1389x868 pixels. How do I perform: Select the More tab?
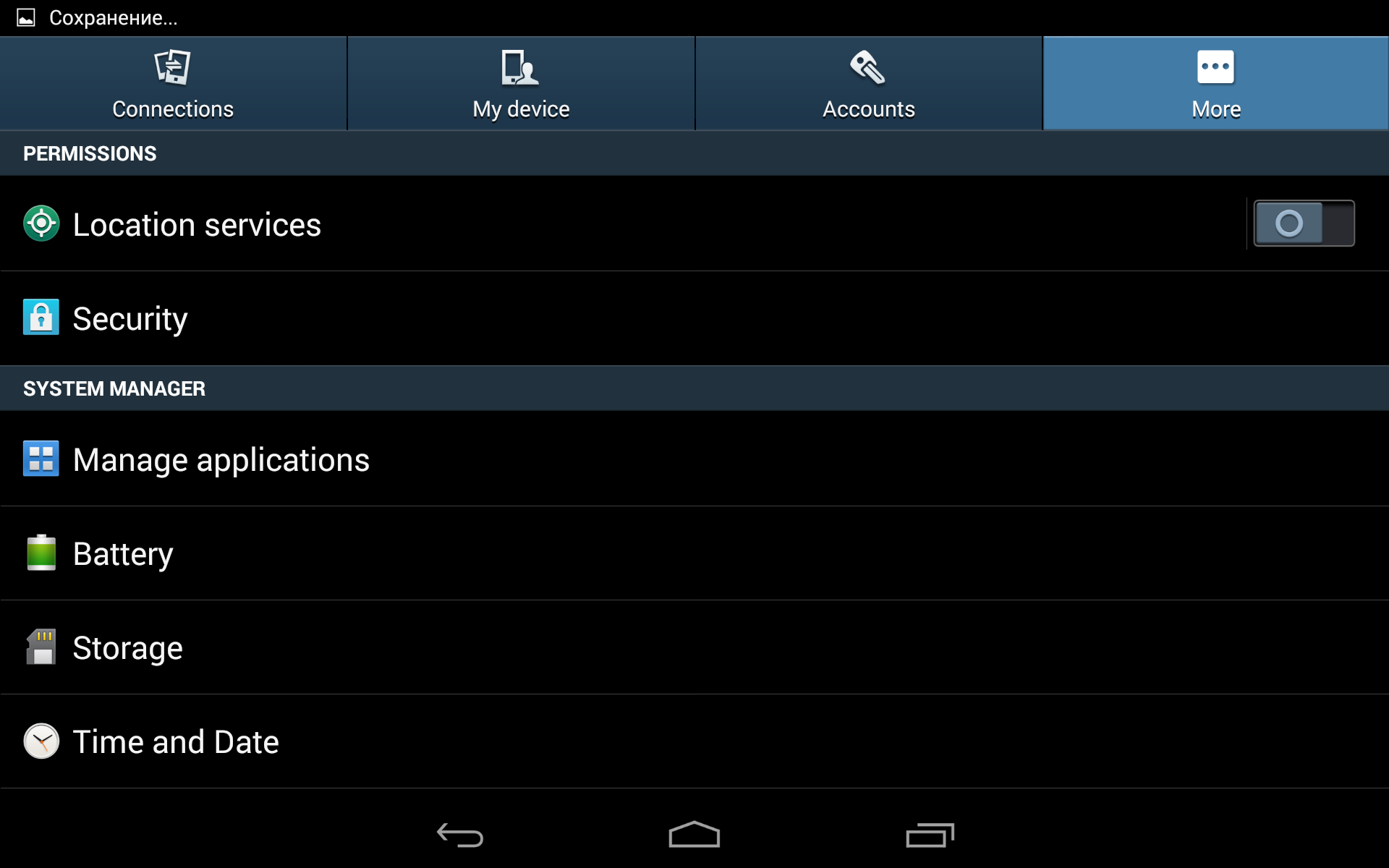tap(1216, 84)
